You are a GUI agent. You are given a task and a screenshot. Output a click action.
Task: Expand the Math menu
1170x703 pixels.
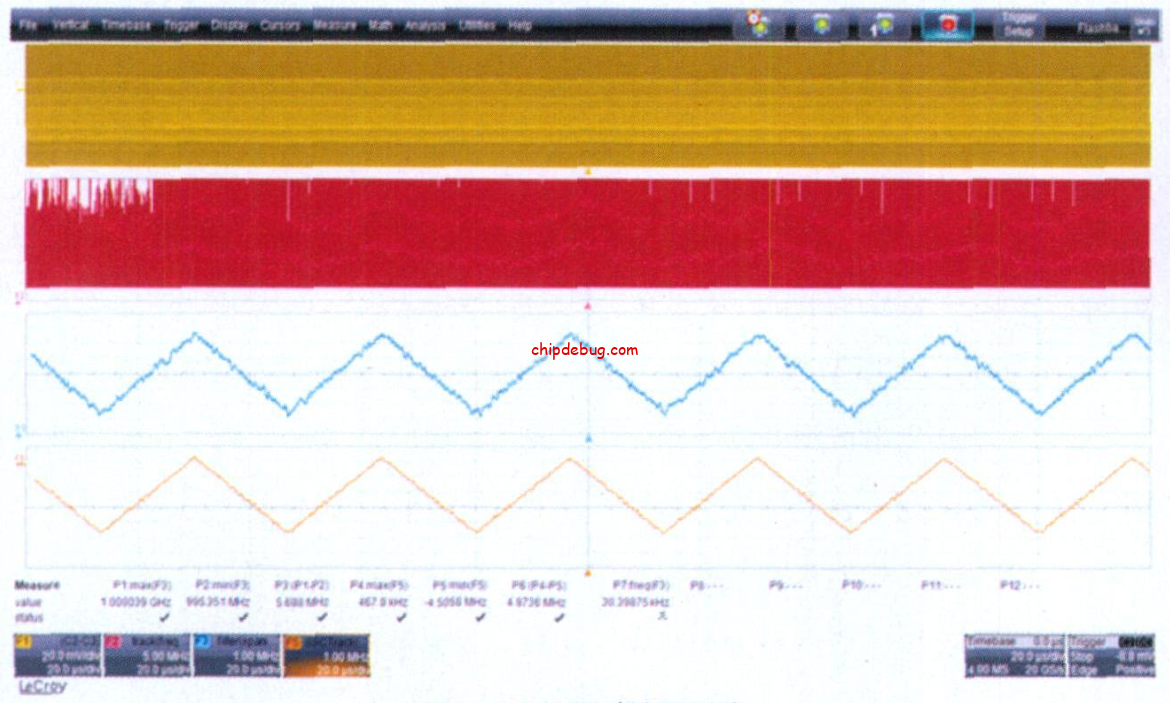coord(380,25)
